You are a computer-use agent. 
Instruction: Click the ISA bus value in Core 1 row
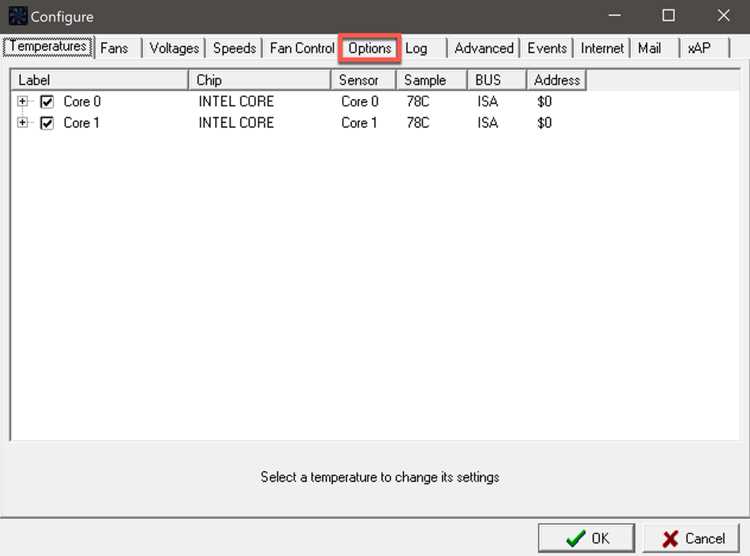(x=487, y=123)
